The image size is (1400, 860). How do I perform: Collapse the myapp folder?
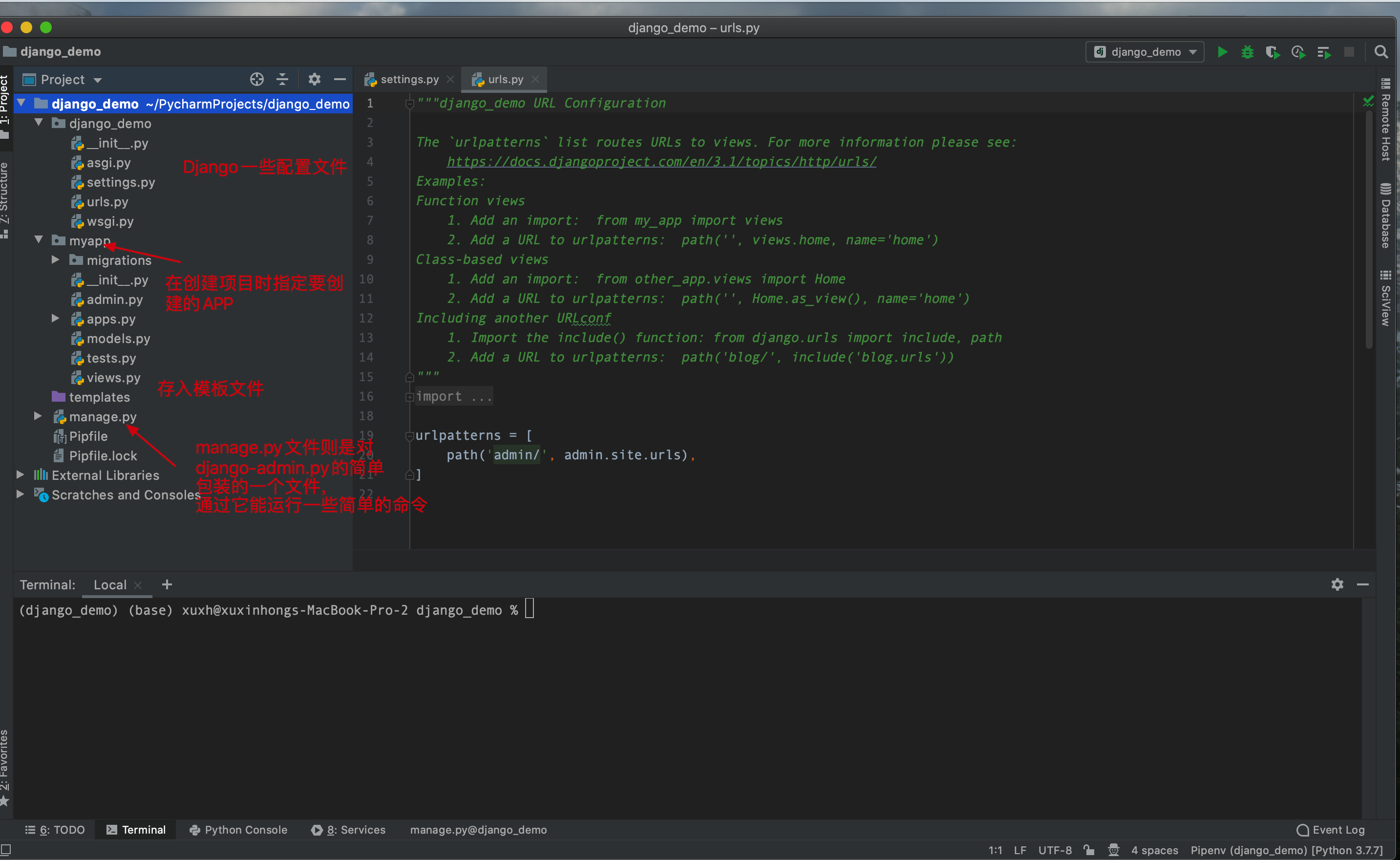click(x=39, y=240)
